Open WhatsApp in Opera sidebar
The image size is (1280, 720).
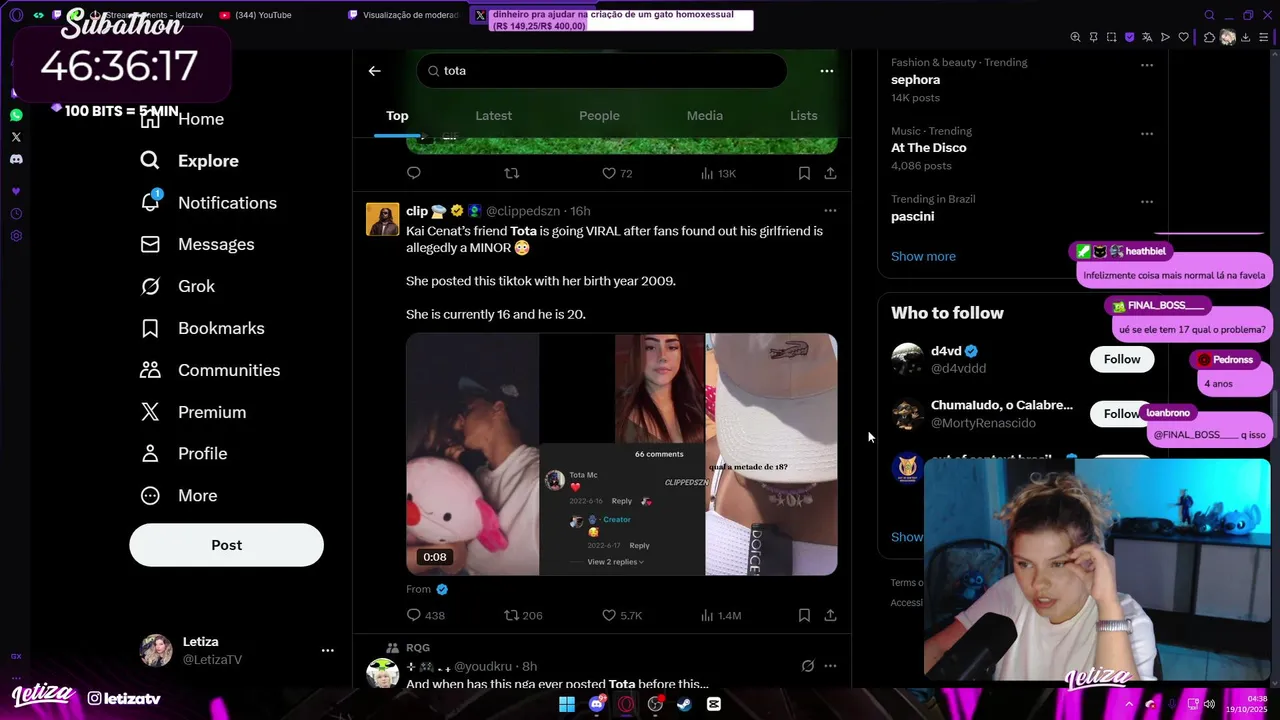click(16, 115)
